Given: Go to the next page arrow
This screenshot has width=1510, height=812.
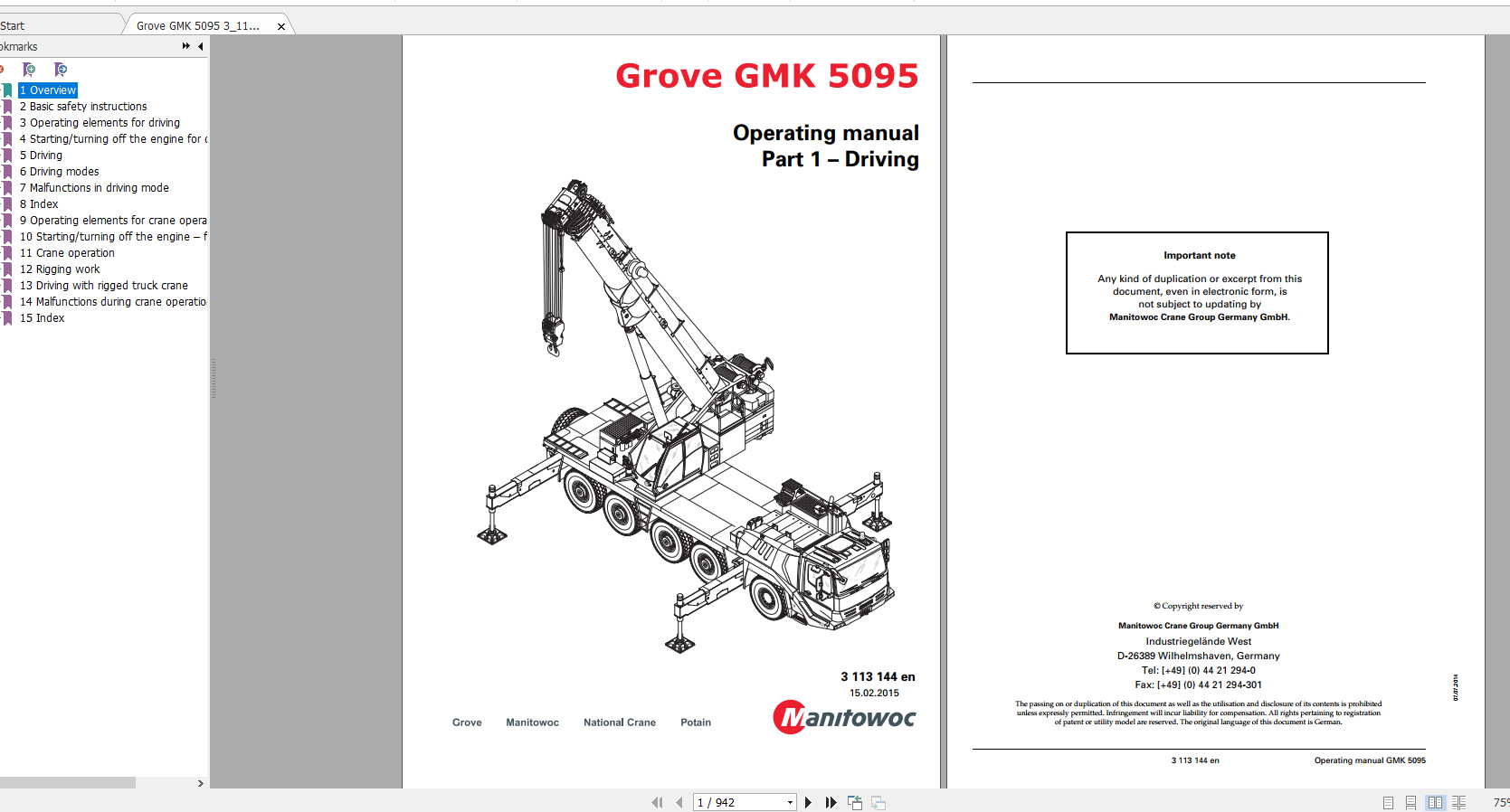Looking at the screenshot, I should click(x=808, y=802).
